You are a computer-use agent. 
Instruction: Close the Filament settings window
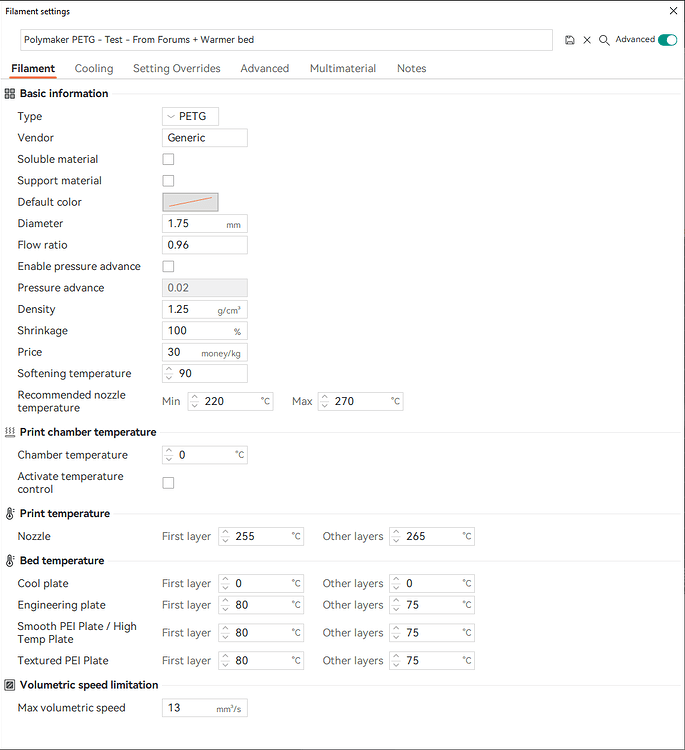(673, 11)
